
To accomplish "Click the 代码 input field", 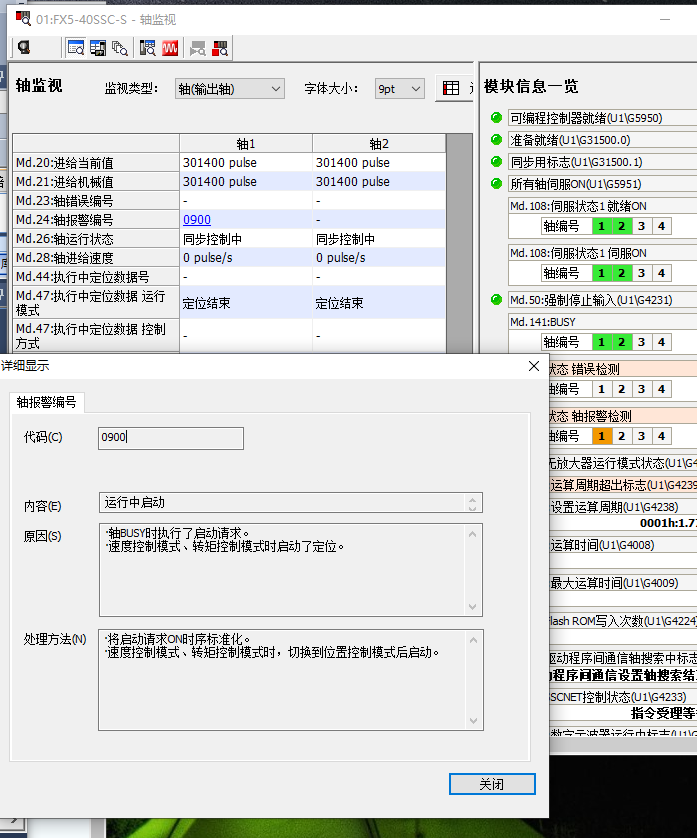I will pos(171,438).
